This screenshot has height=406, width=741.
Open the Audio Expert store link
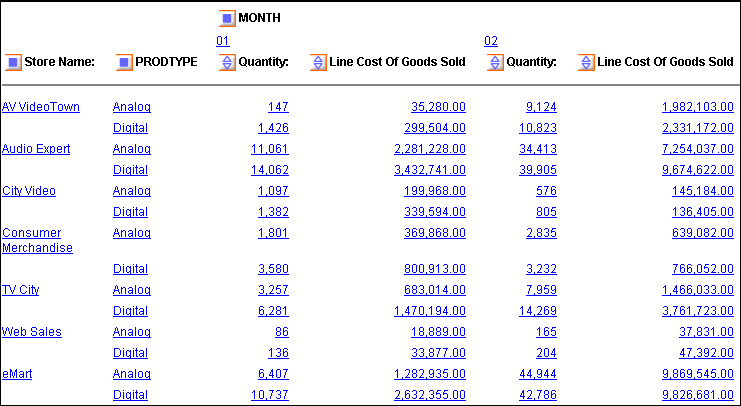tap(36, 149)
